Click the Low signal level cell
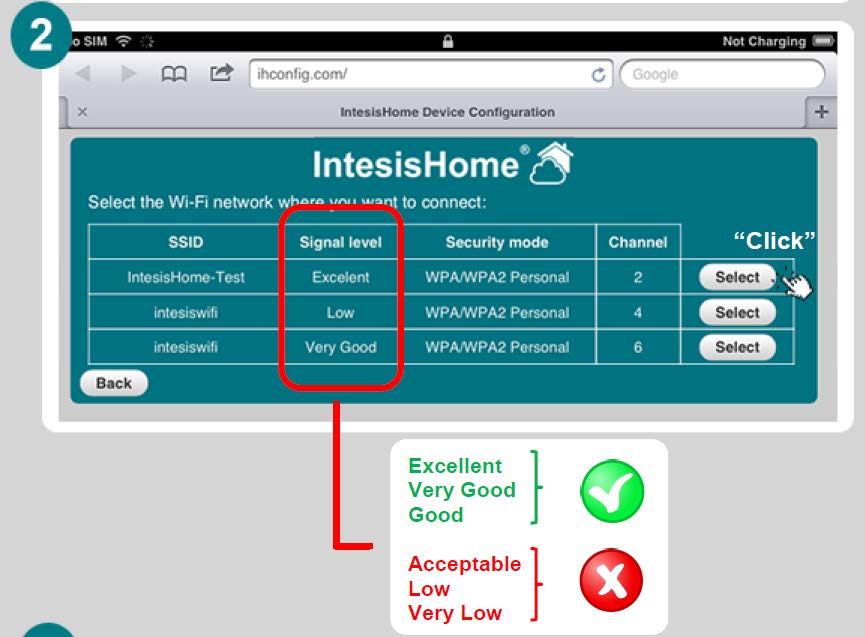 pyautogui.click(x=340, y=313)
